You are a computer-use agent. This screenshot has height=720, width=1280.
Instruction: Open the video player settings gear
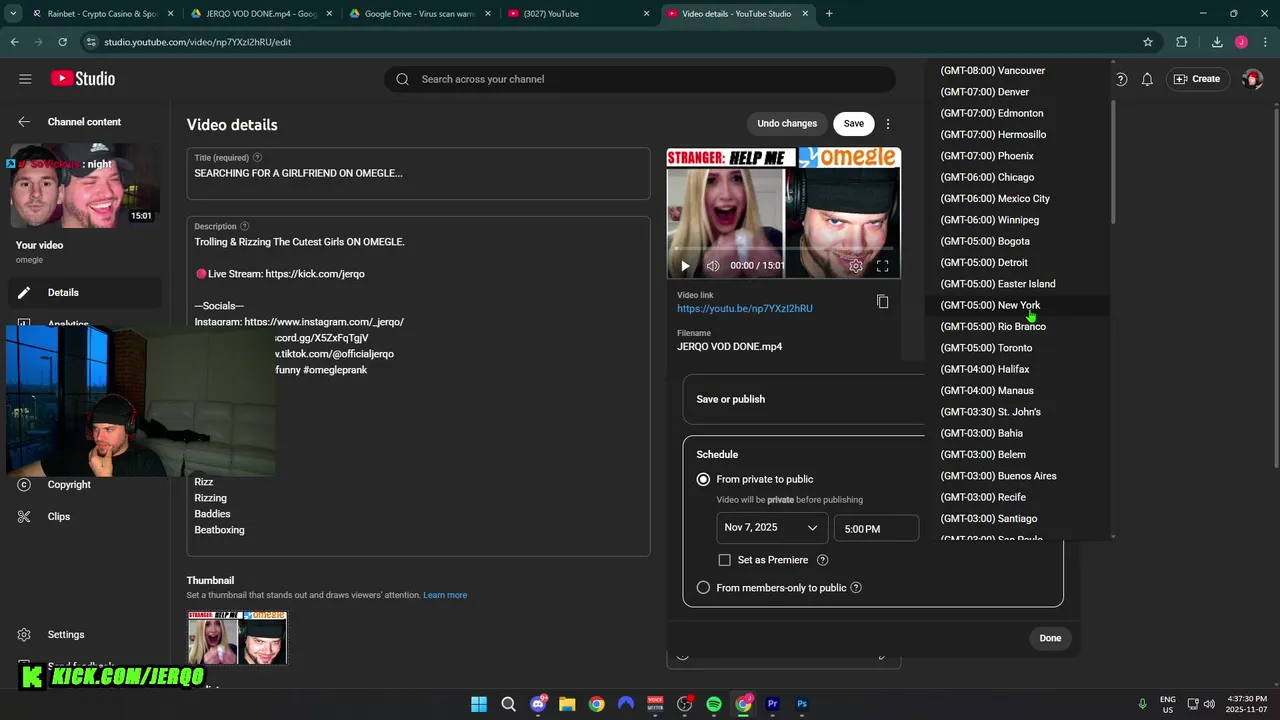[856, 266]
